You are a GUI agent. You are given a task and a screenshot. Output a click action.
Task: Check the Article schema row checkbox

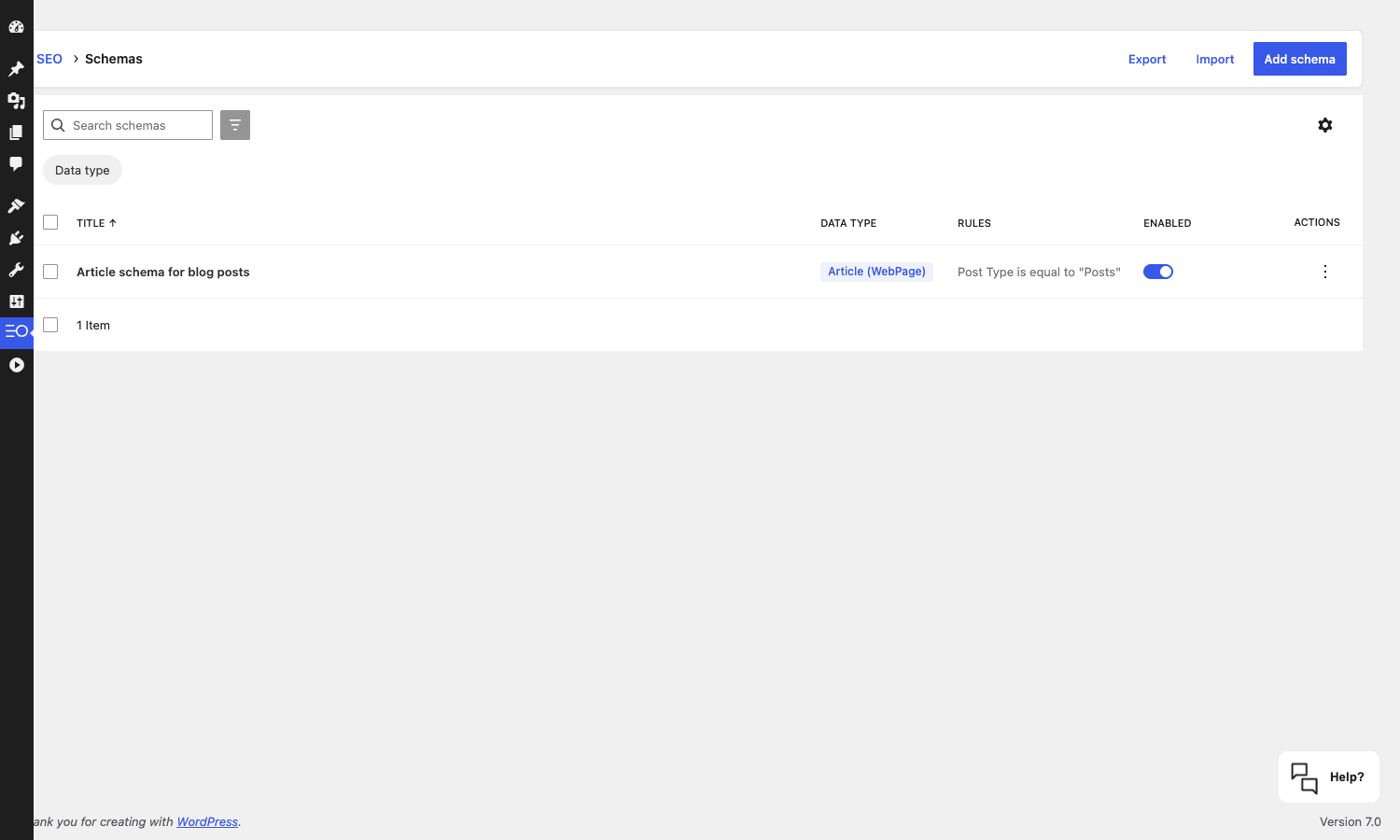click(x=50, y=272)
